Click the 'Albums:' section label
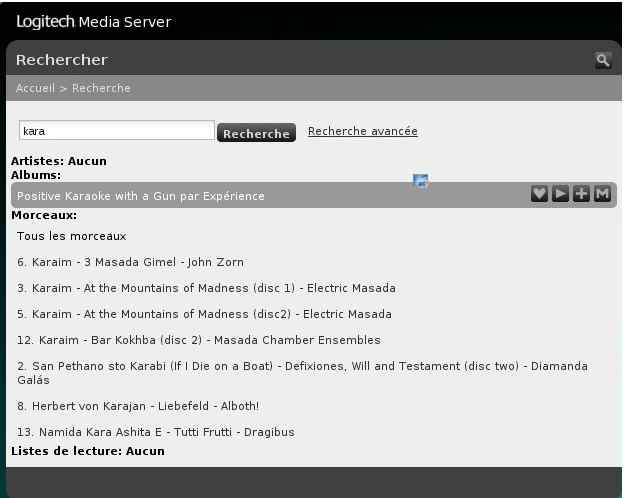 (x=36, y=175)
